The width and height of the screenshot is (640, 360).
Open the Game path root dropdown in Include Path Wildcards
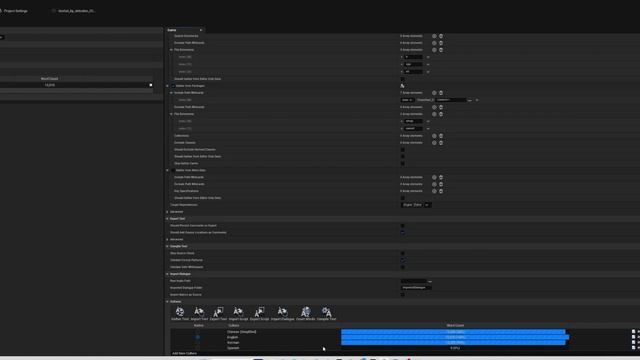pyautogui.click(x=407, y=100)
